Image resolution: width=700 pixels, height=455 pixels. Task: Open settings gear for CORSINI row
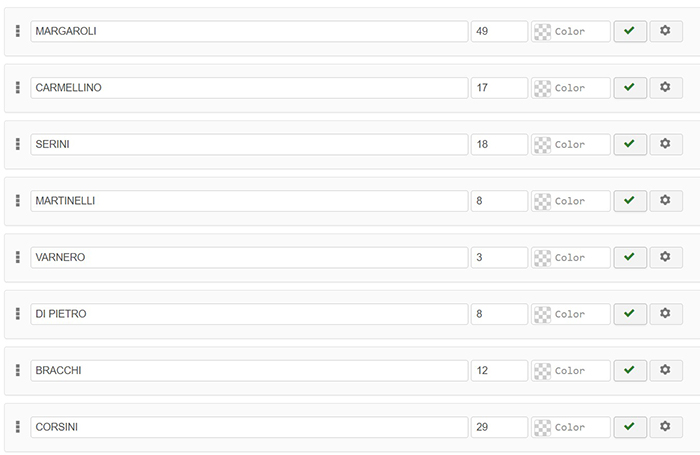(x=666, y=427)
